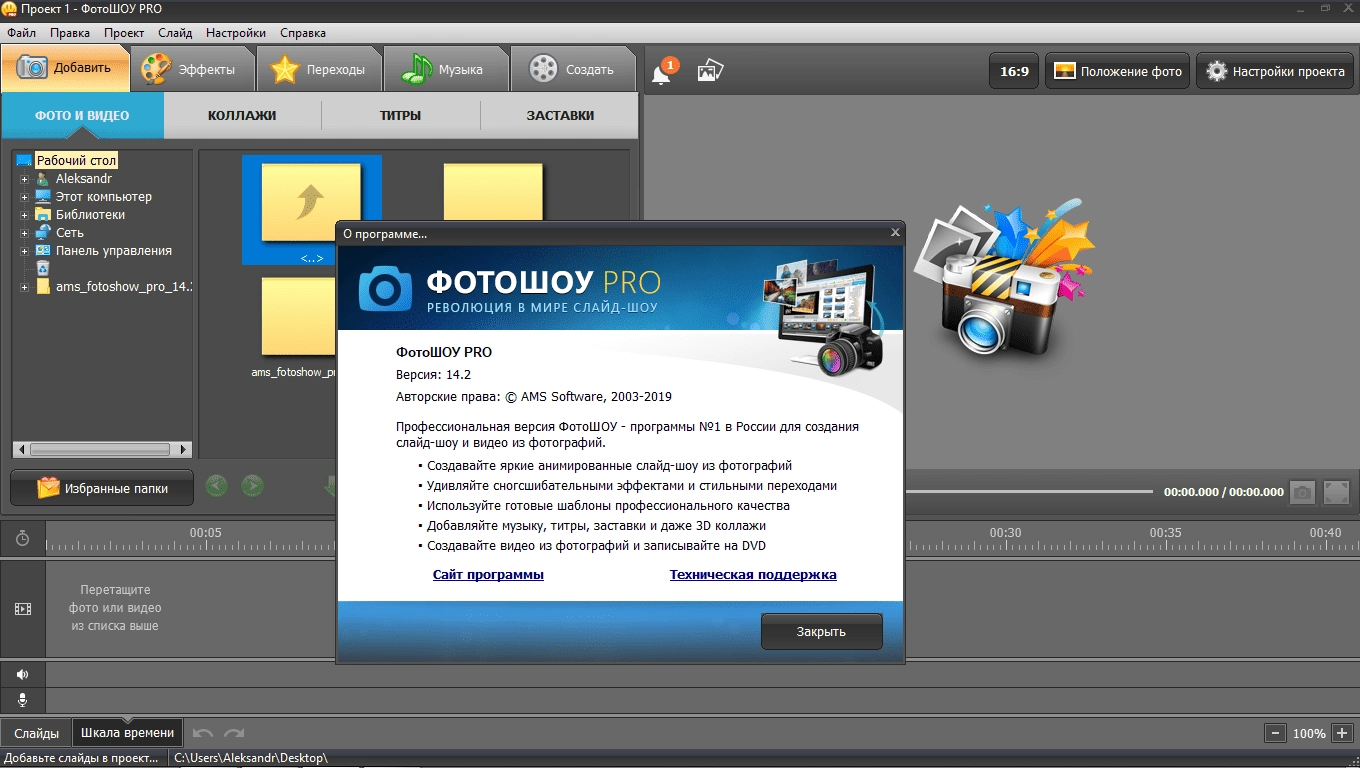The width and height of the screenshot is (1360, 768).
Task: Open the Слайд menu
Action: (x=175, y=33)
